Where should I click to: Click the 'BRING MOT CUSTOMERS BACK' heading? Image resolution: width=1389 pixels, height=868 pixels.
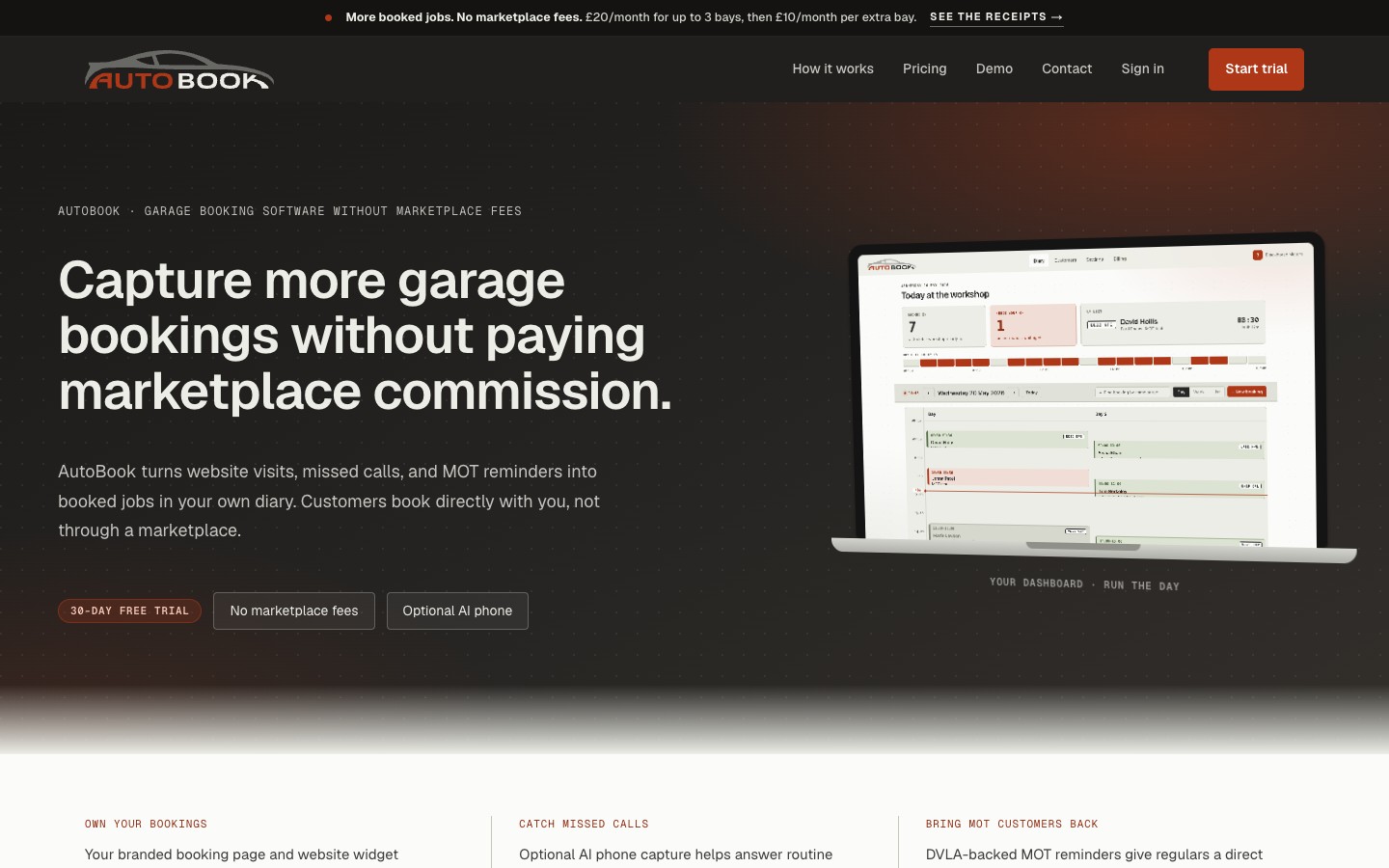(x=1012, y=824)
